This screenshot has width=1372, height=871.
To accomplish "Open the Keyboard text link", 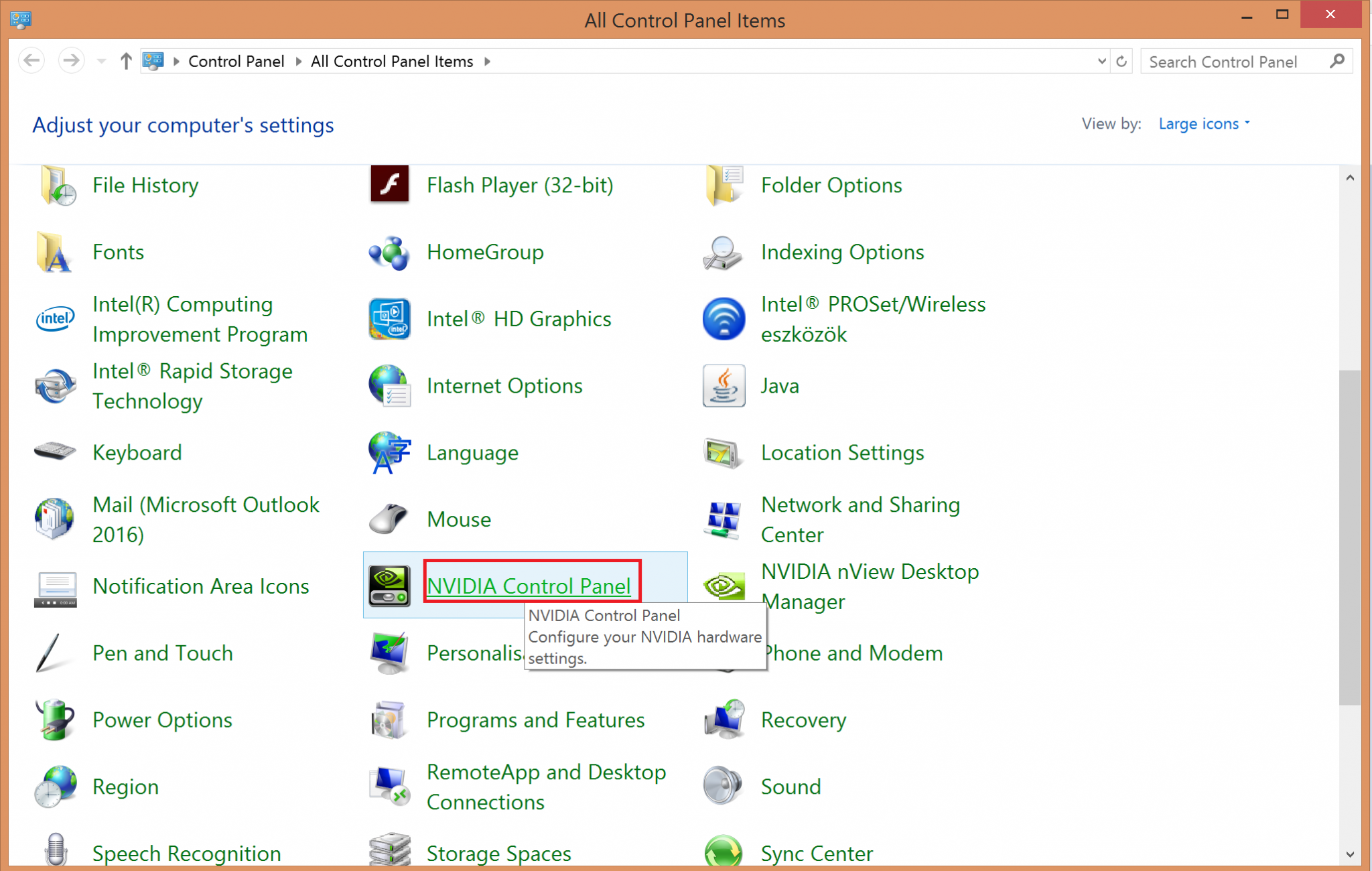I will click(137, 454).
